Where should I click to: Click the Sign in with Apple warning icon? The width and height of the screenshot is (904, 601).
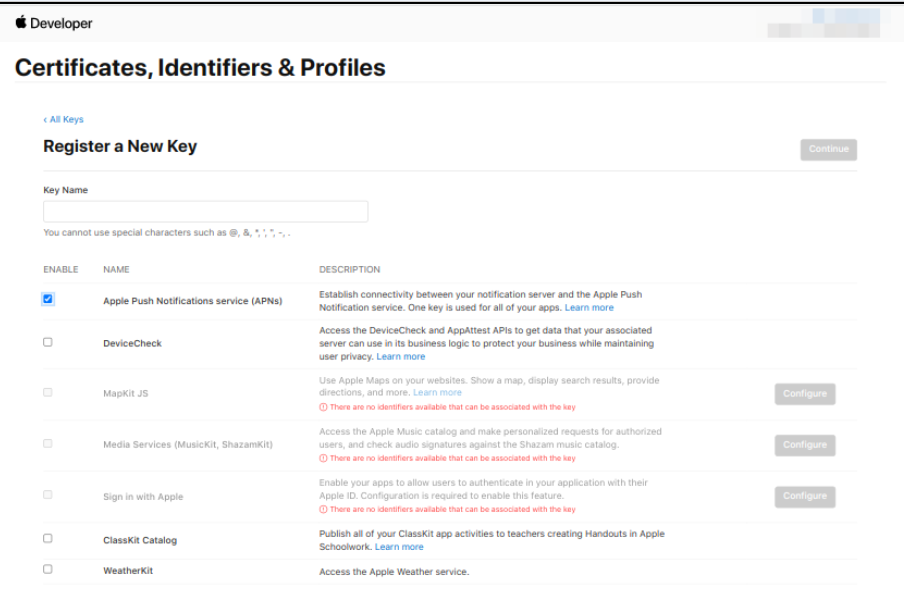pyautogui.click(x=323, y=509)
